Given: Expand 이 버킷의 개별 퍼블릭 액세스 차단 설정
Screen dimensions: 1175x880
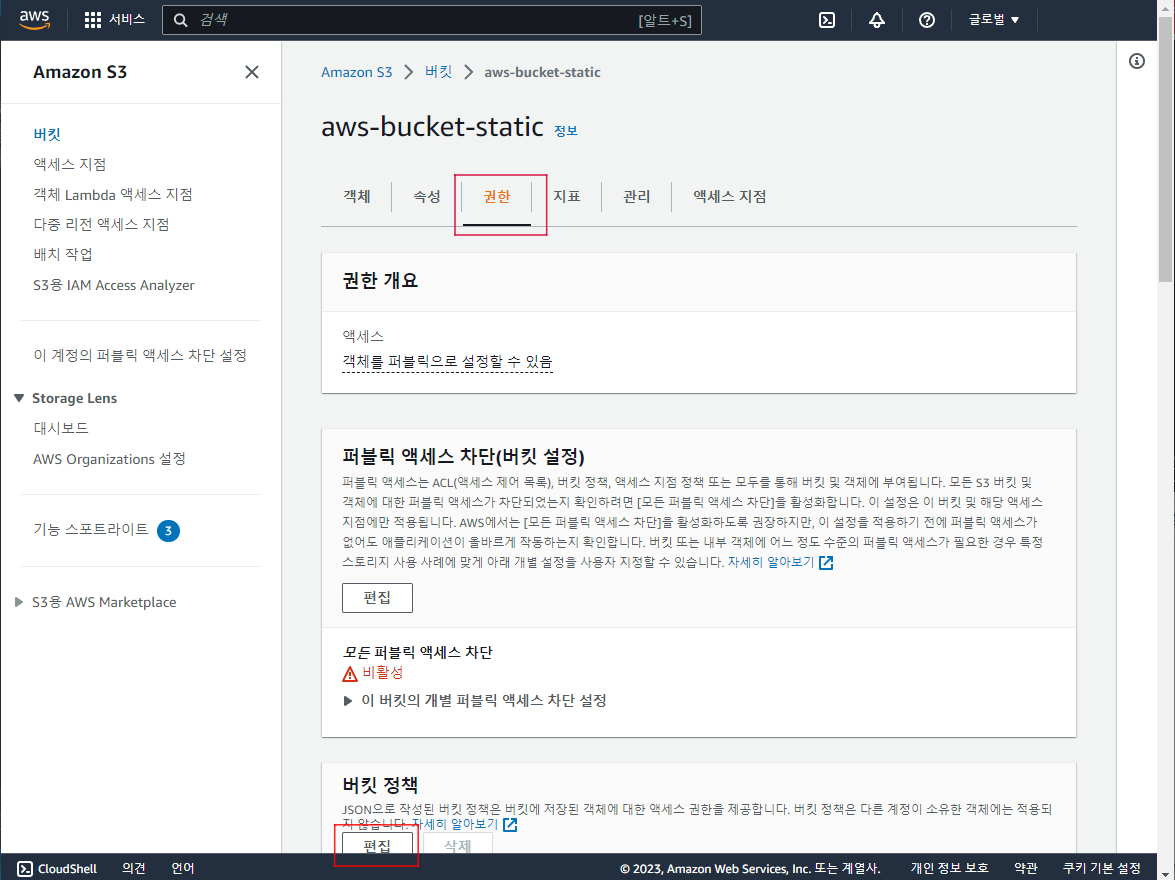Looking at the screenshot, I should [x=348, y=701].
